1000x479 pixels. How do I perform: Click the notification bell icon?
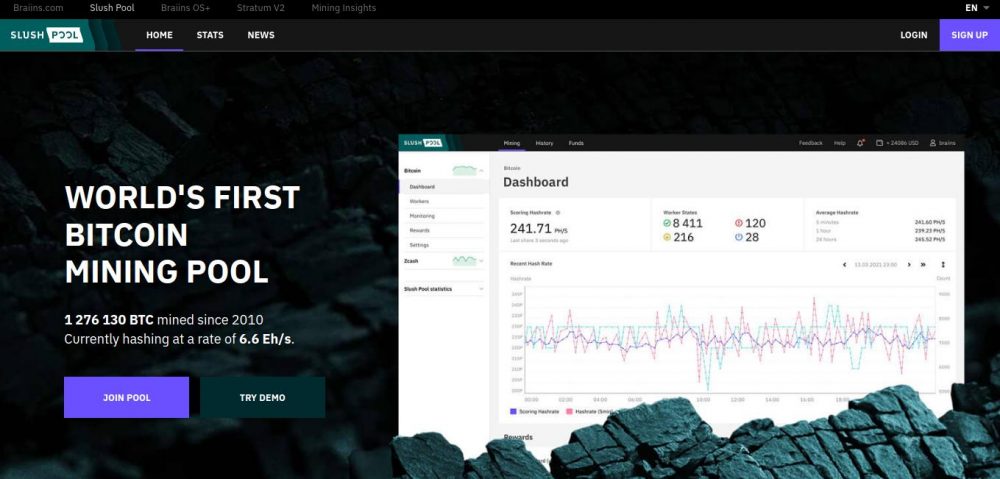tap(860, 143)
